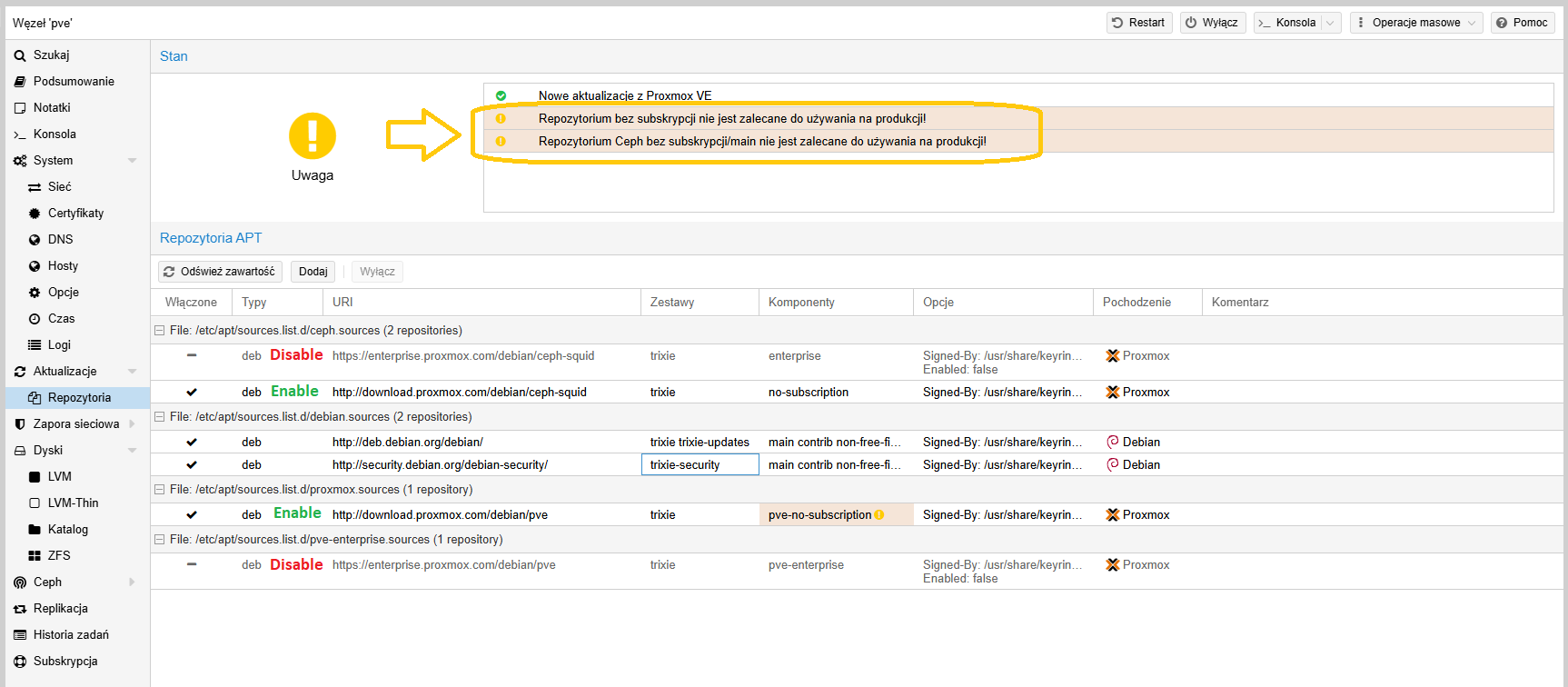This screenshot has width=1568, height=687.
Task: Click the pve-no-subscription warning icon
Action: click(x=879, y=515)
